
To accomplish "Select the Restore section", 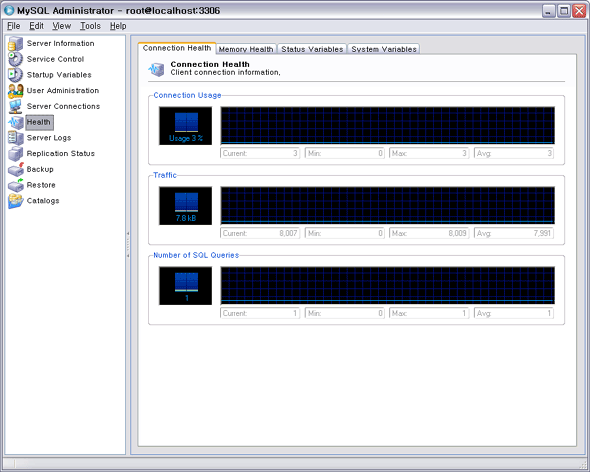I will [41, 185].
